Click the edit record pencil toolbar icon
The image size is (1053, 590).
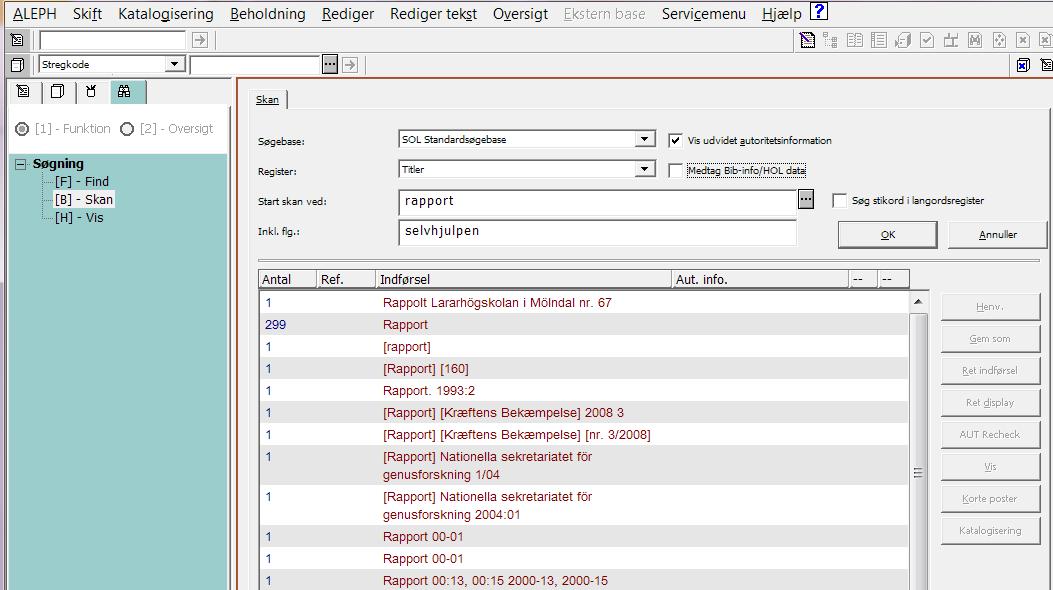pos(807,40)
